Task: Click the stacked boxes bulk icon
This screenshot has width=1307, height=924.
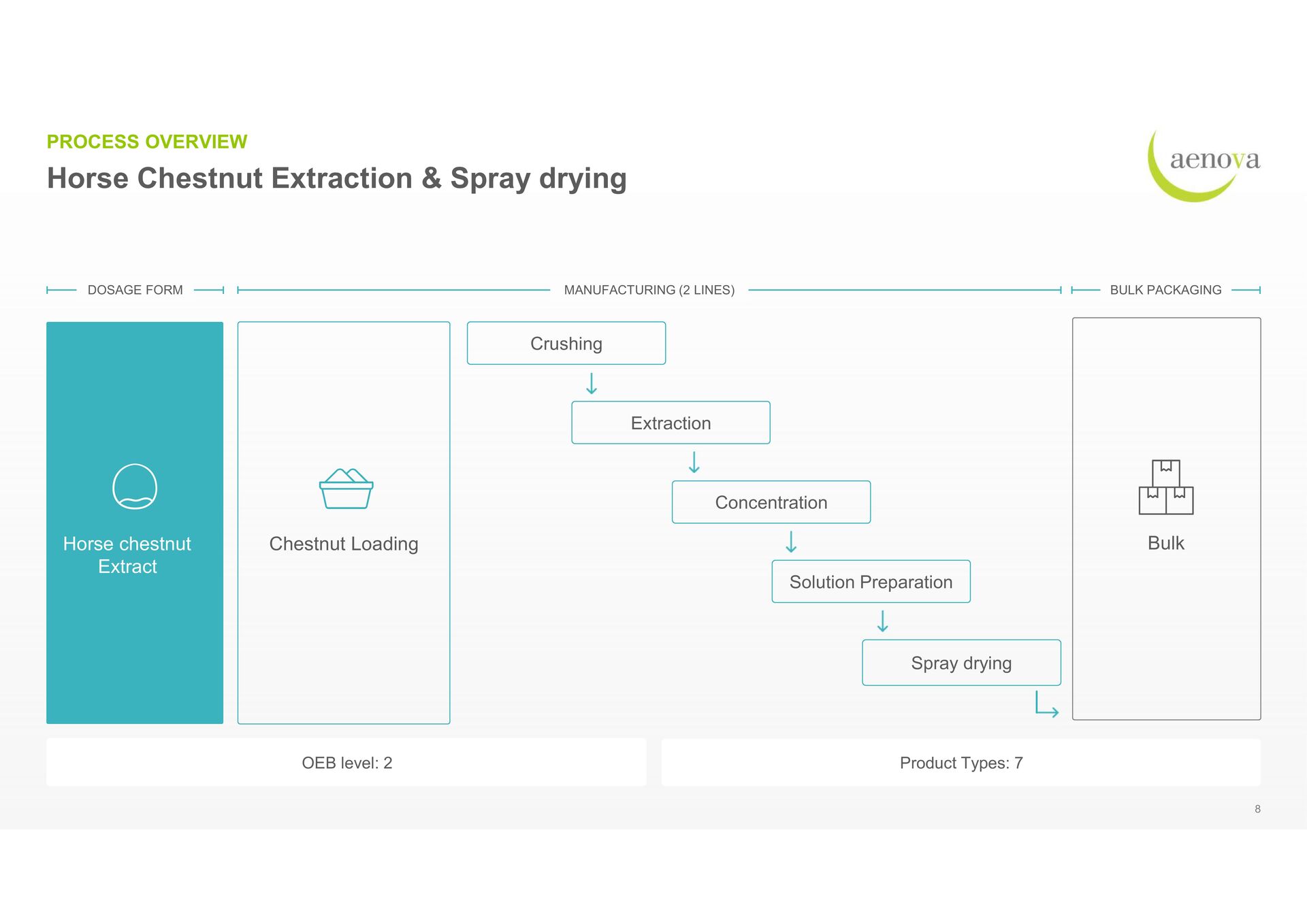Action: [x=1166, y=487]
